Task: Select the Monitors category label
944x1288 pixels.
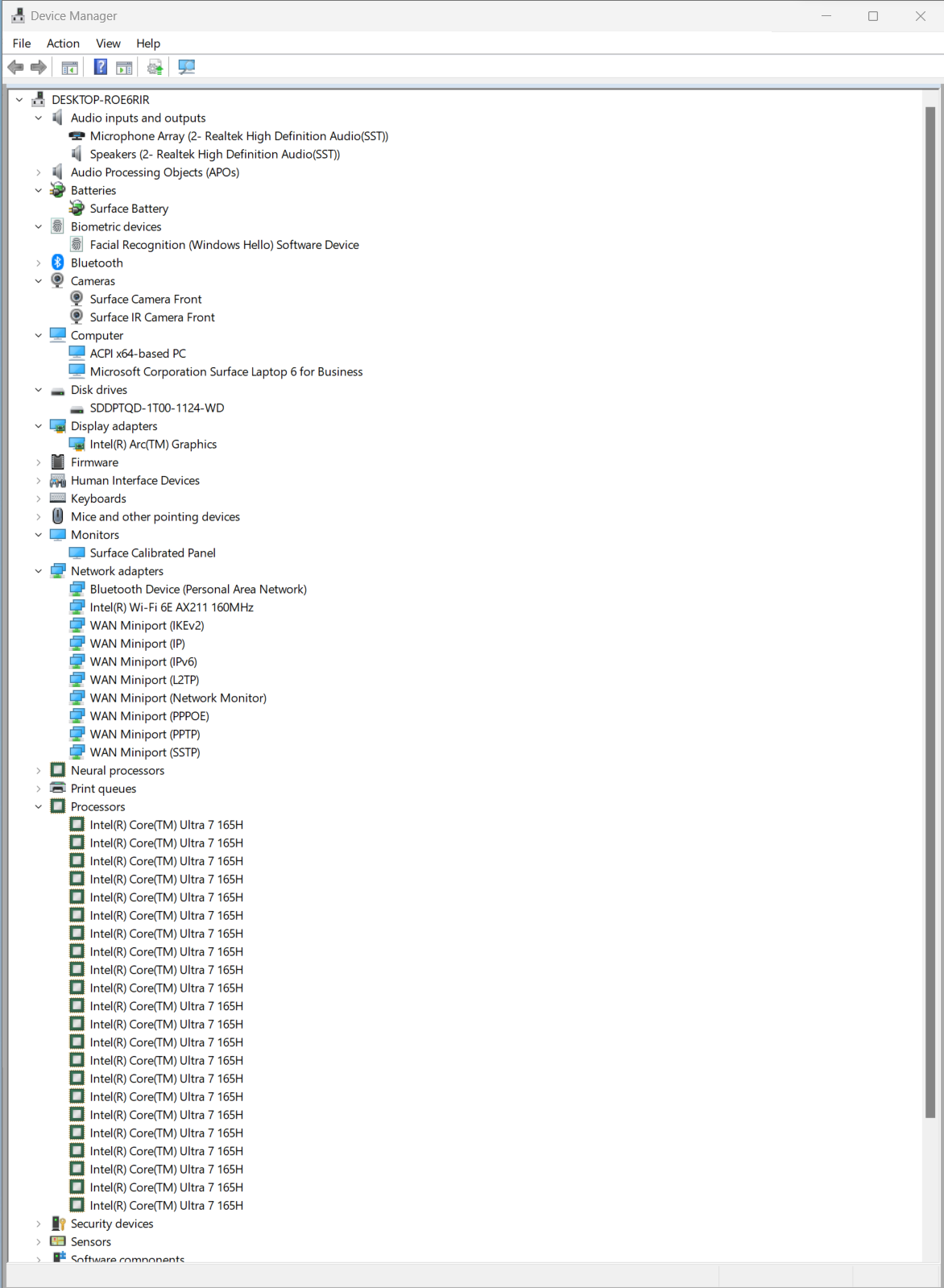Action: click(95, 535)
